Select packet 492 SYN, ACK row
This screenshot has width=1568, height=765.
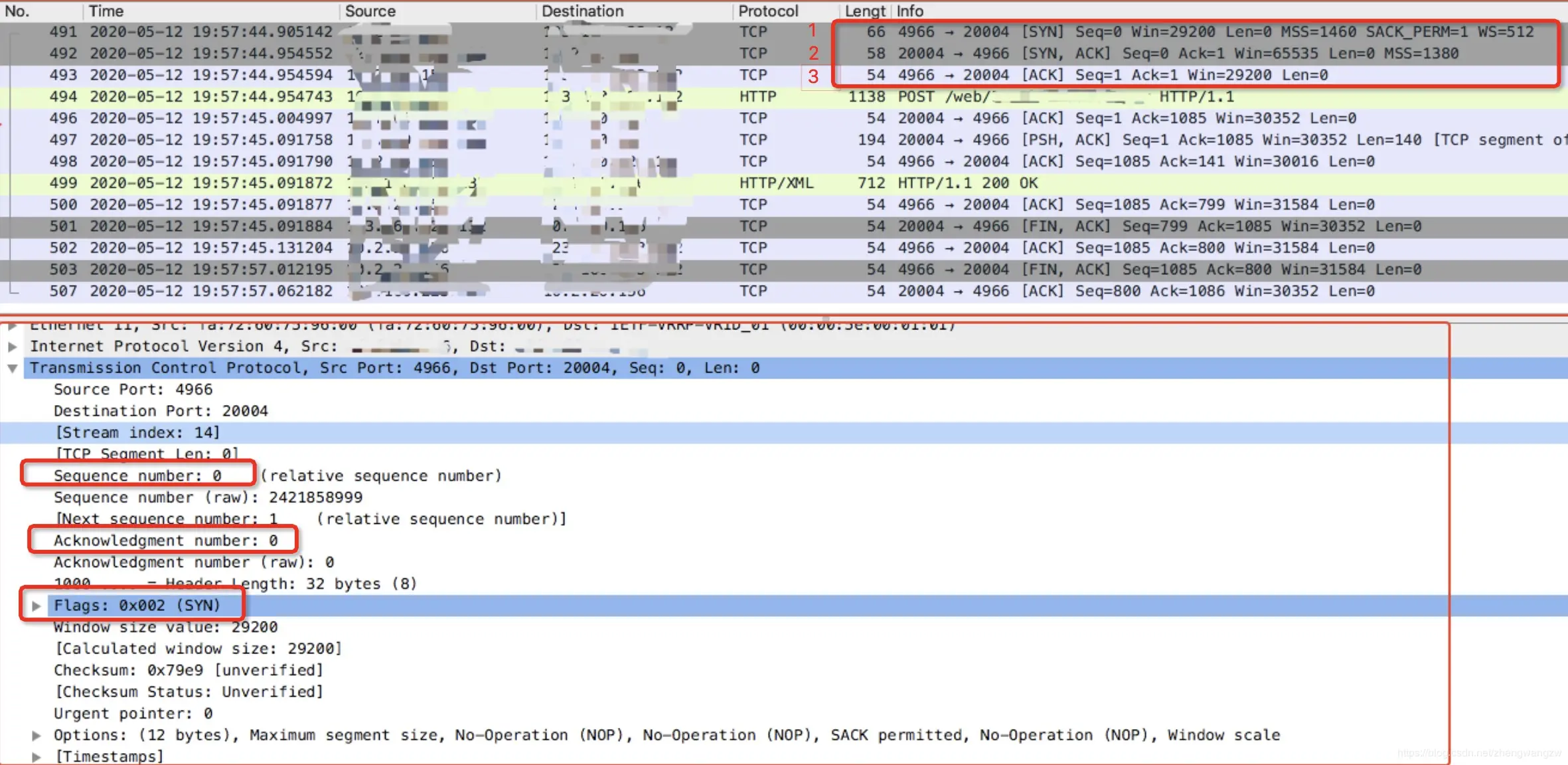pyautogui.click(x=784, y=54)
